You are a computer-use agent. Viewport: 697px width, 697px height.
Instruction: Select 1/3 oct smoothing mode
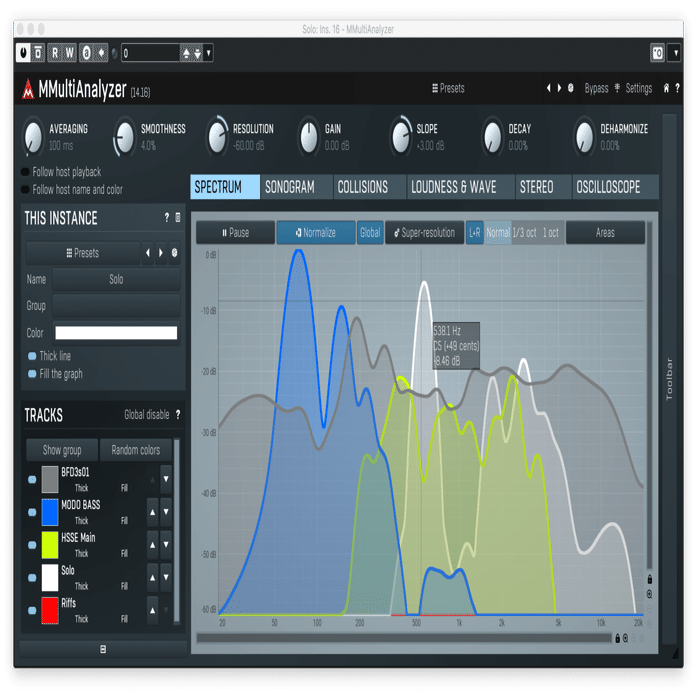[525, 232]
